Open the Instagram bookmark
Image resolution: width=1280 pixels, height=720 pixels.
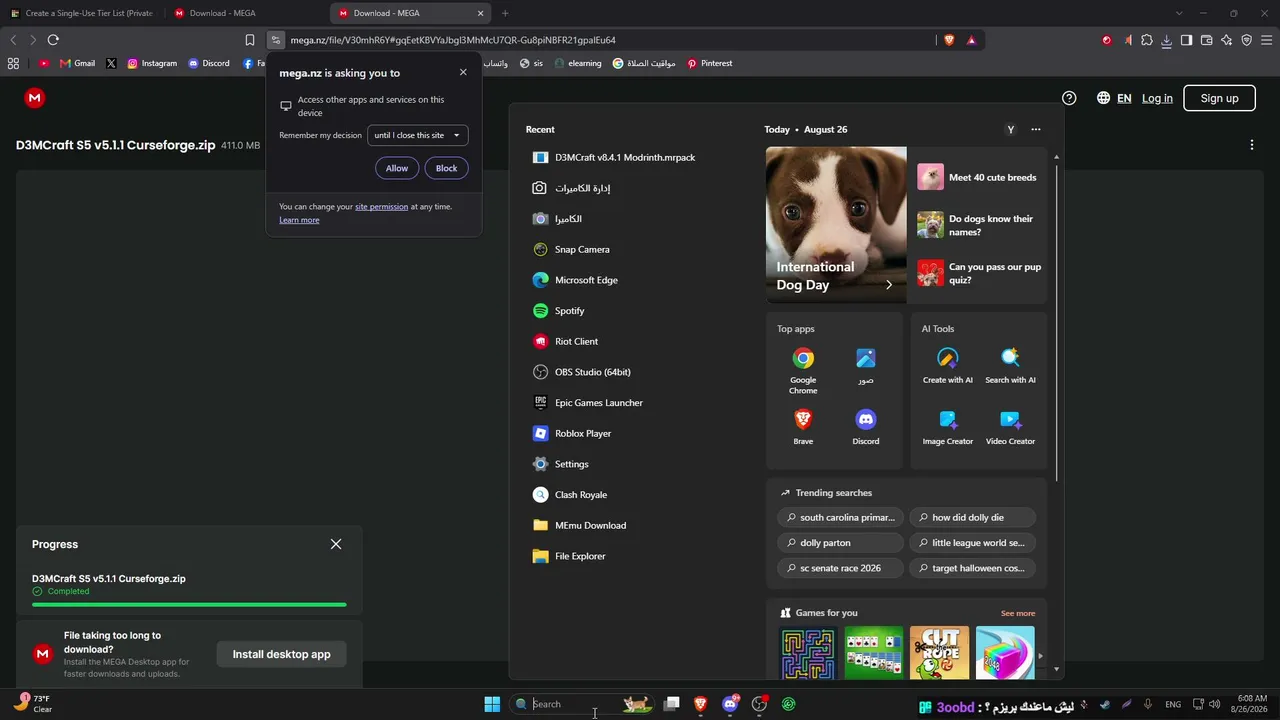point(152,63)
